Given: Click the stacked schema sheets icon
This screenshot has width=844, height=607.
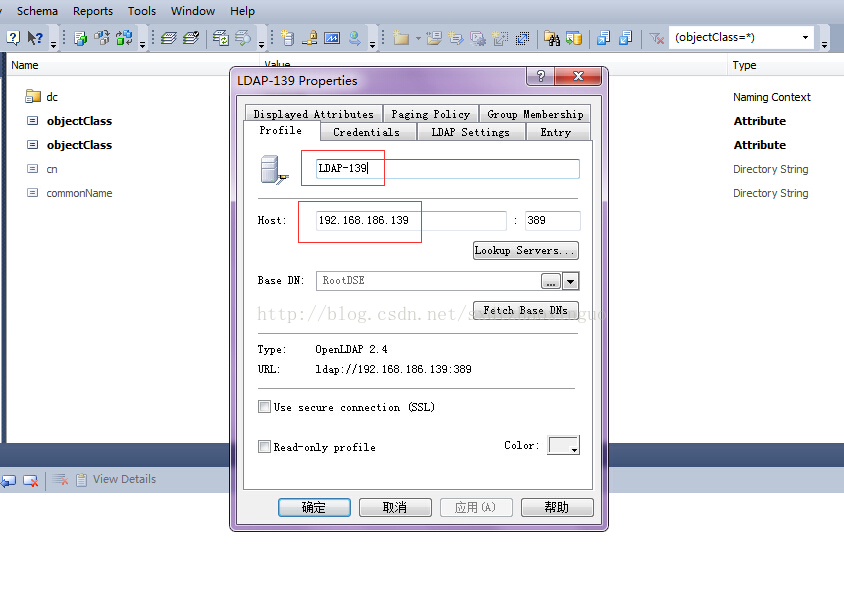Looking at the screenshot, I should (x=169, y=38).
